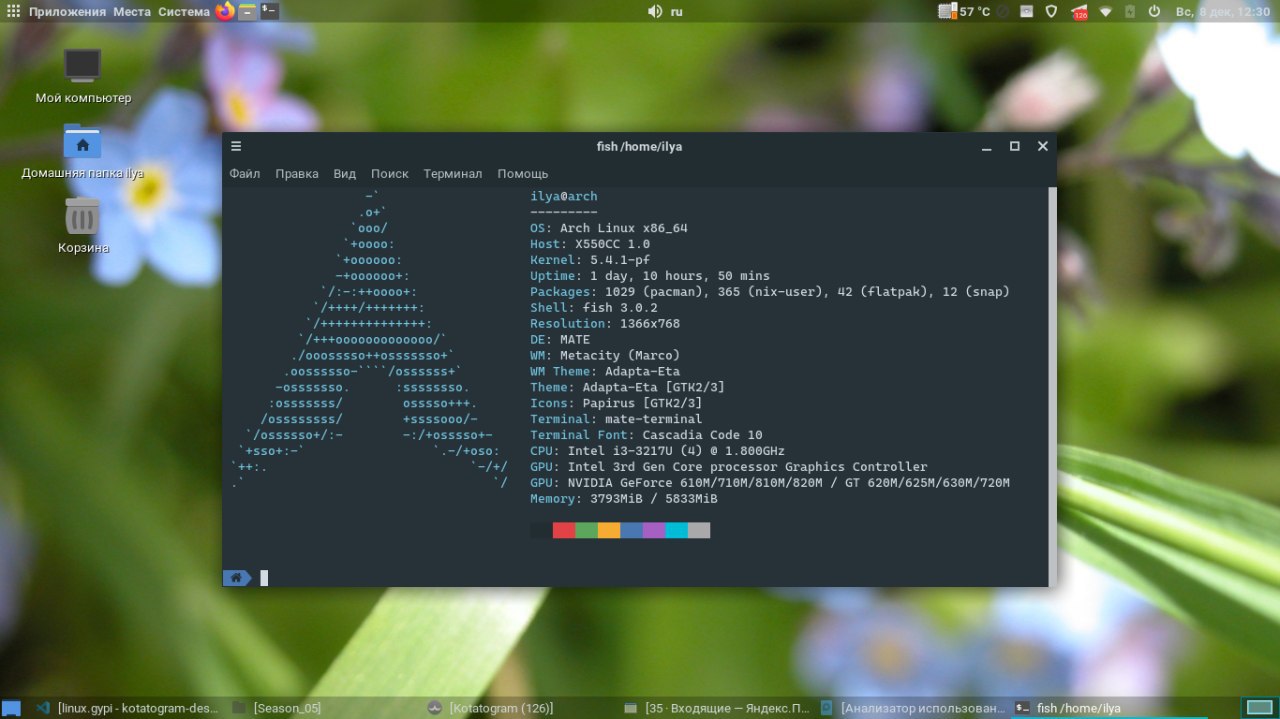Select the Корзина trash desktop icon
Viewport: 1280px width, 719px height.
(x=83, y=226)
